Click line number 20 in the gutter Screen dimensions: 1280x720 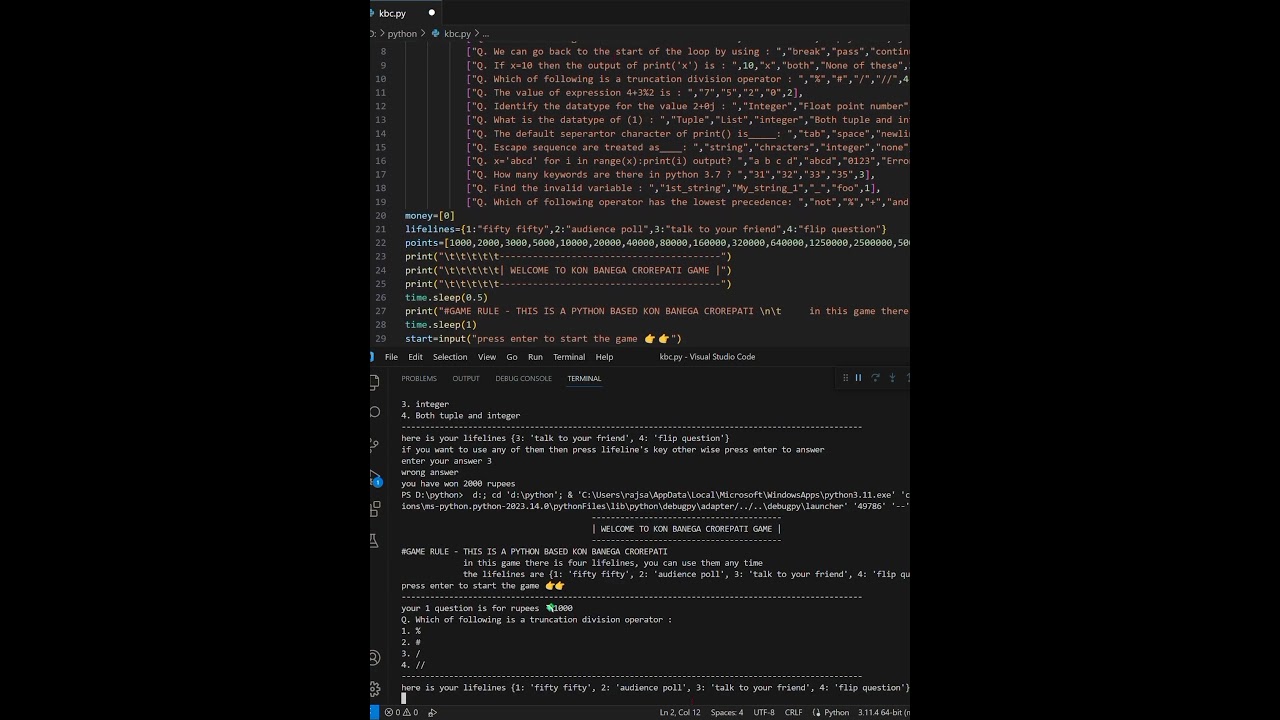coord(381,215)
